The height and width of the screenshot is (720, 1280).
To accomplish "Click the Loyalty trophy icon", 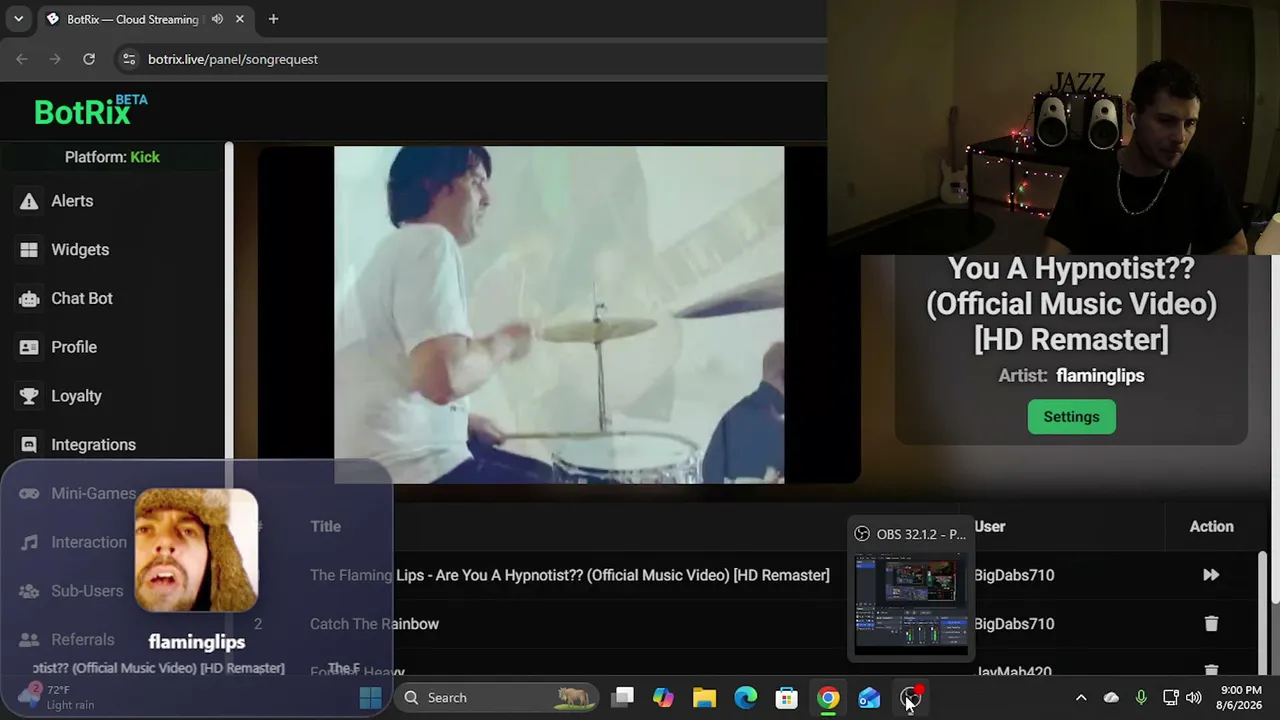I will pyautogui.click(x=29, y=396).
